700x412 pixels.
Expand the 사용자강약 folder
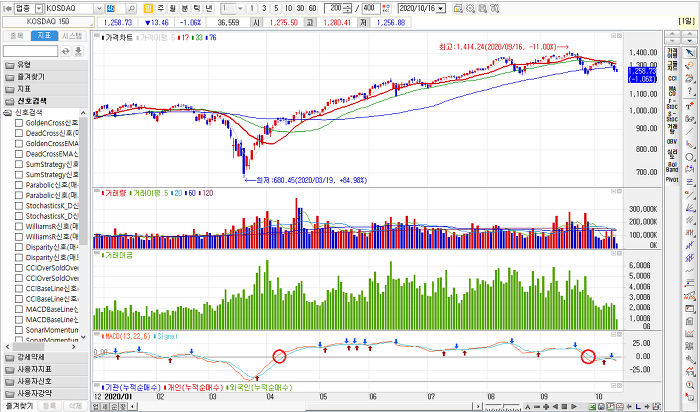[x=45, y=394]
